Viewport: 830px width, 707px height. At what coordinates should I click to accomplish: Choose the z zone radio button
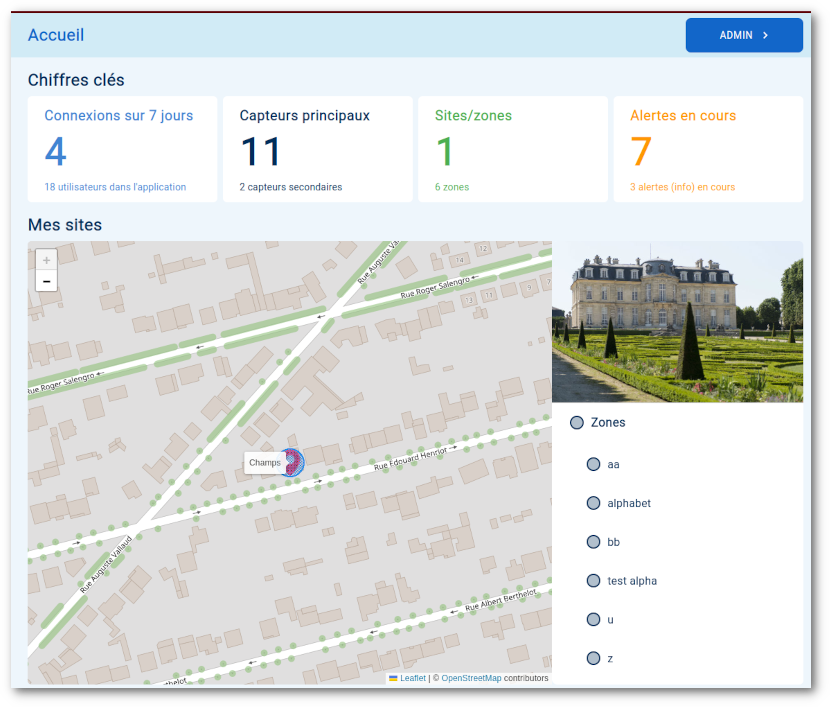593,658
